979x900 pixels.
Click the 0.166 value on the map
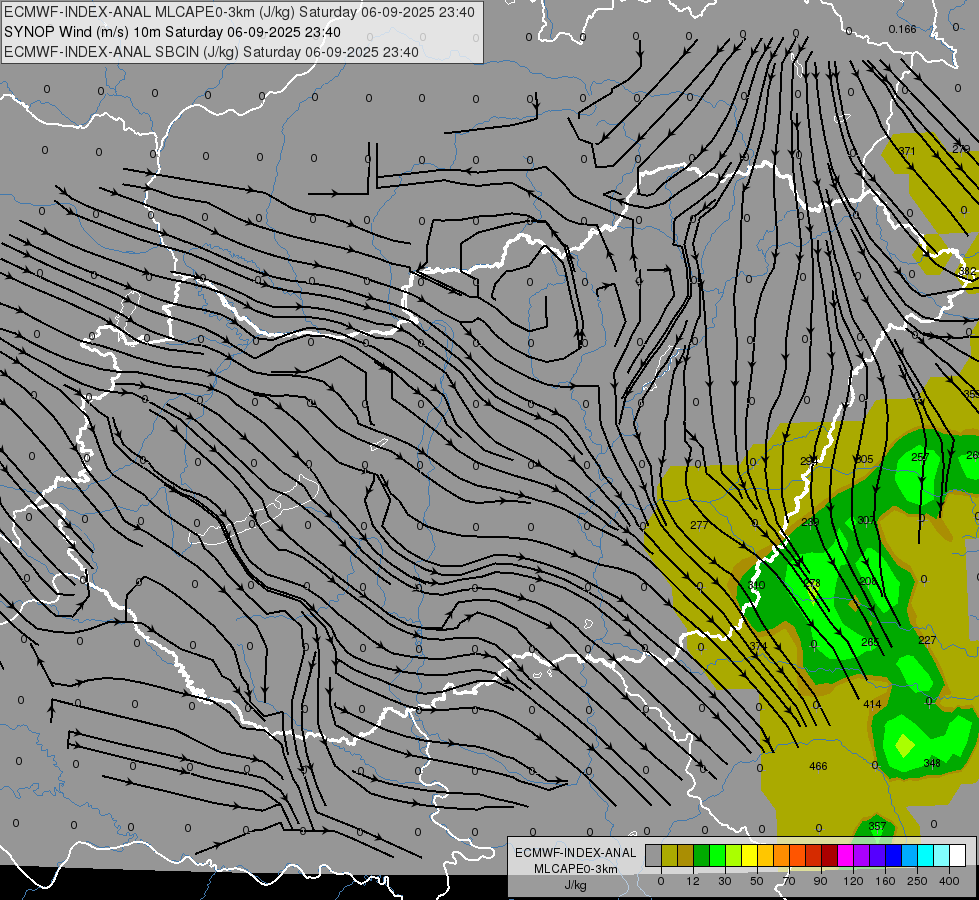coord(902,29)
